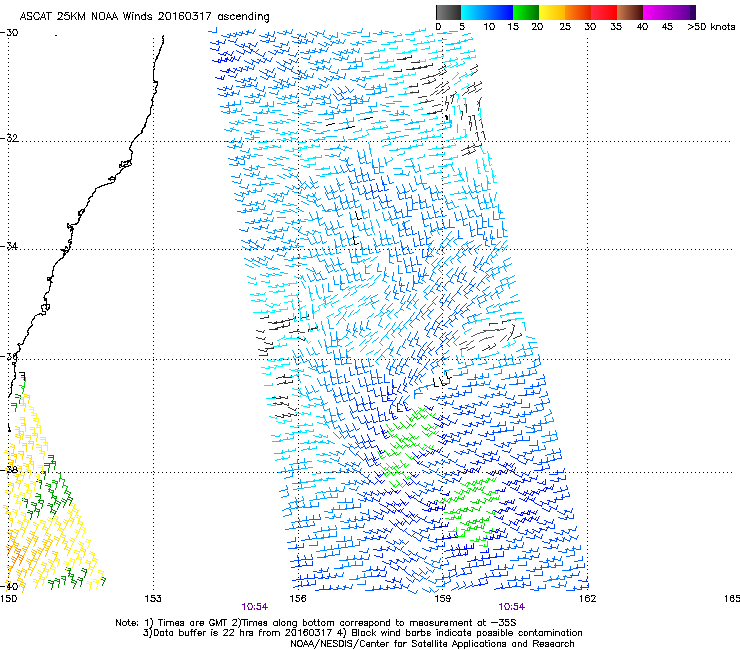Viewport: 740px width, 650px height.
Task: Select the green 15–20 knots legend segment
Action: pos(526,12)
